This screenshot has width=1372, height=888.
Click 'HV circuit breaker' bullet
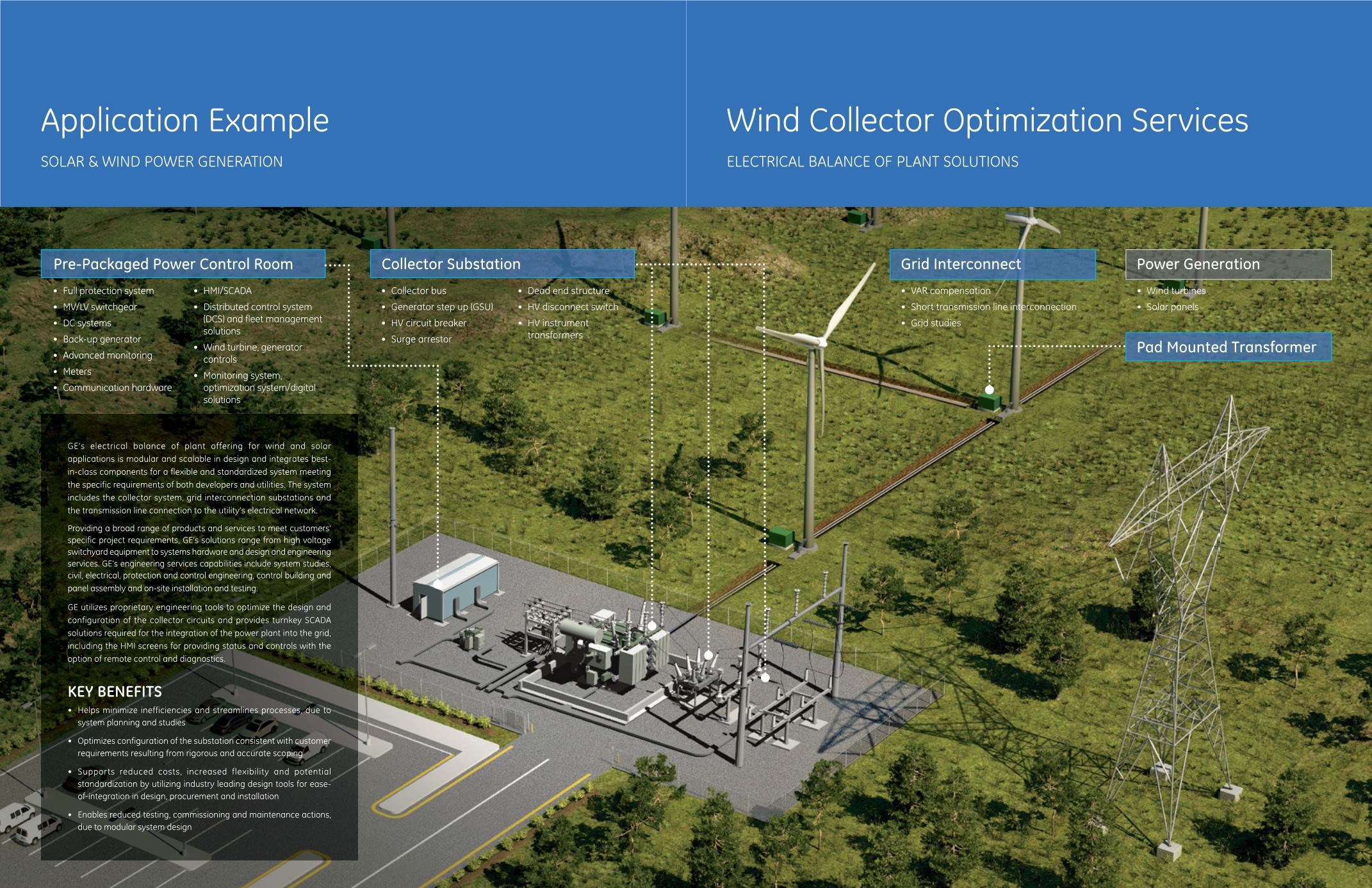[x=424, y=323]
